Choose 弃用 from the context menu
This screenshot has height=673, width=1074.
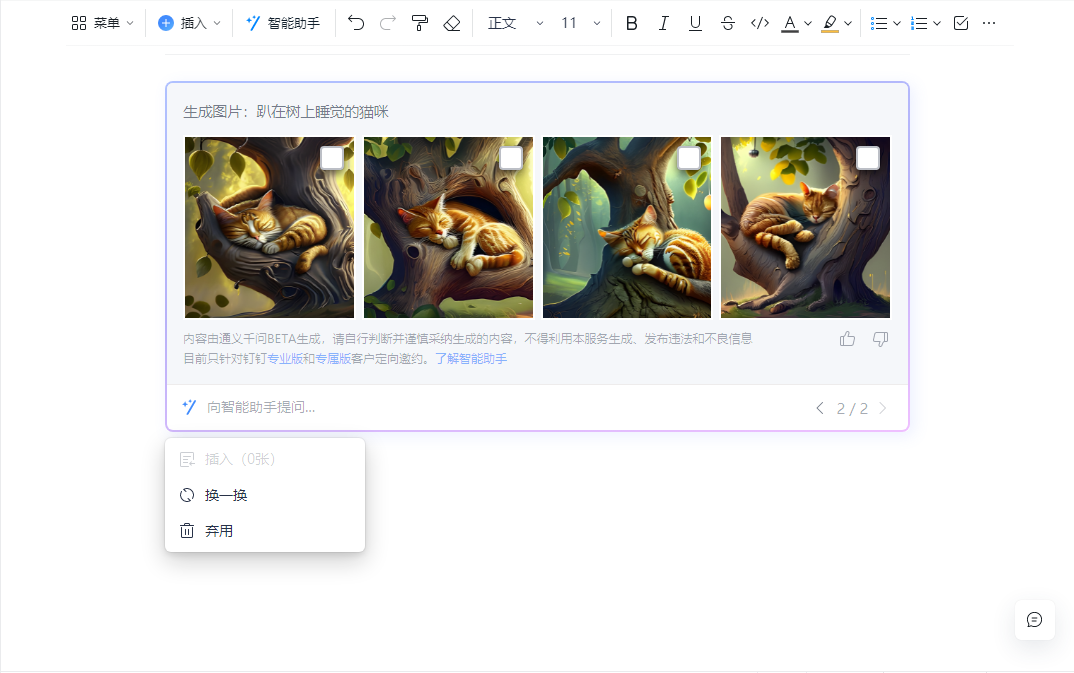coord(218,531)
